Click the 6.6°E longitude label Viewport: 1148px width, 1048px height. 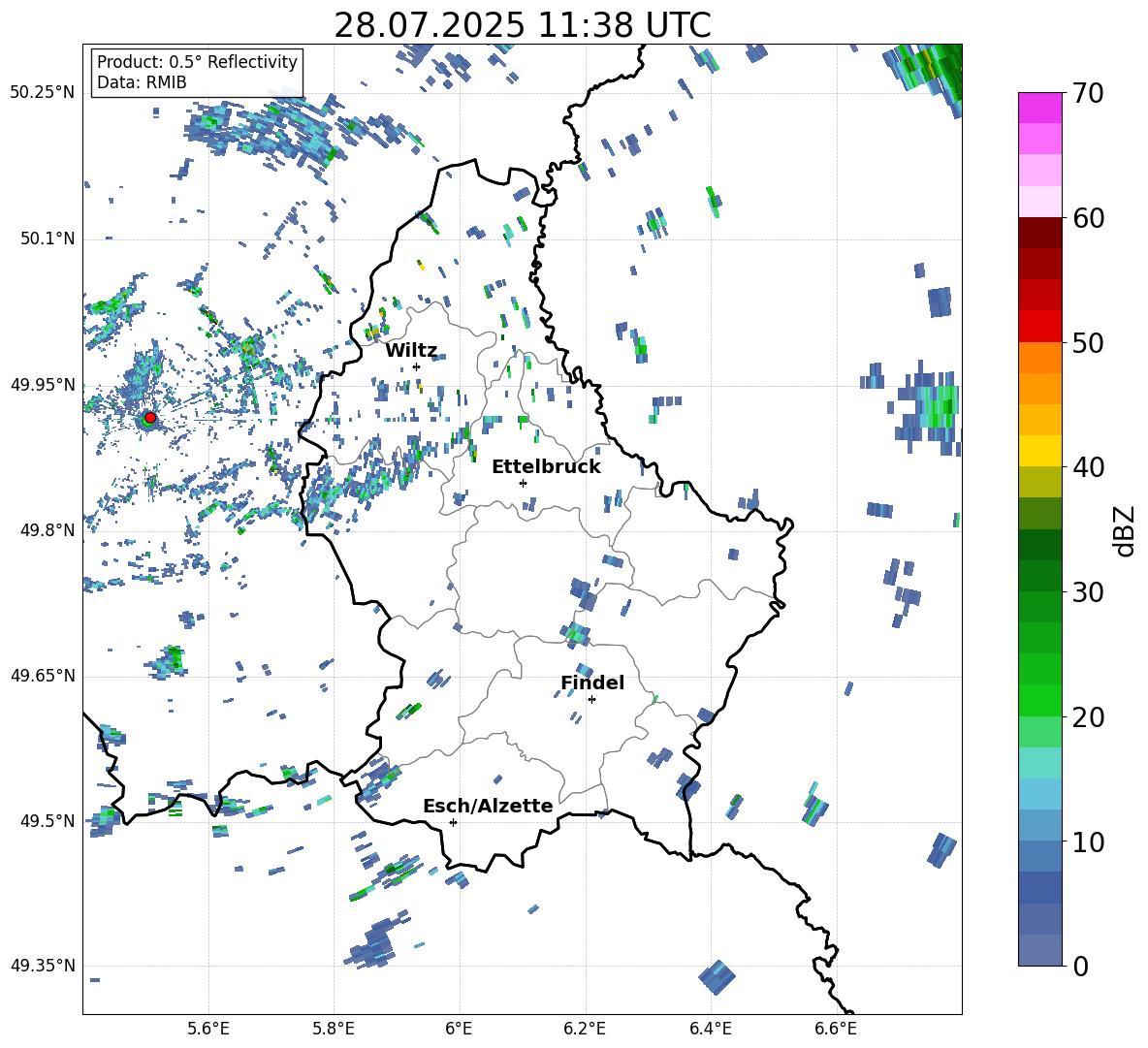[836, 1029]
